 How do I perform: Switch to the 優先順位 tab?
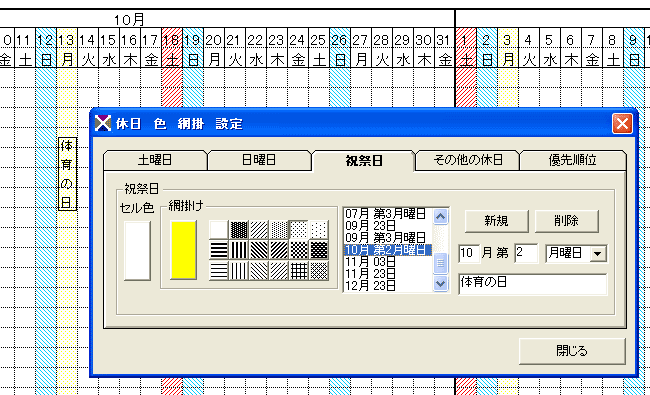pyautogui.click(x=572, y=160)
